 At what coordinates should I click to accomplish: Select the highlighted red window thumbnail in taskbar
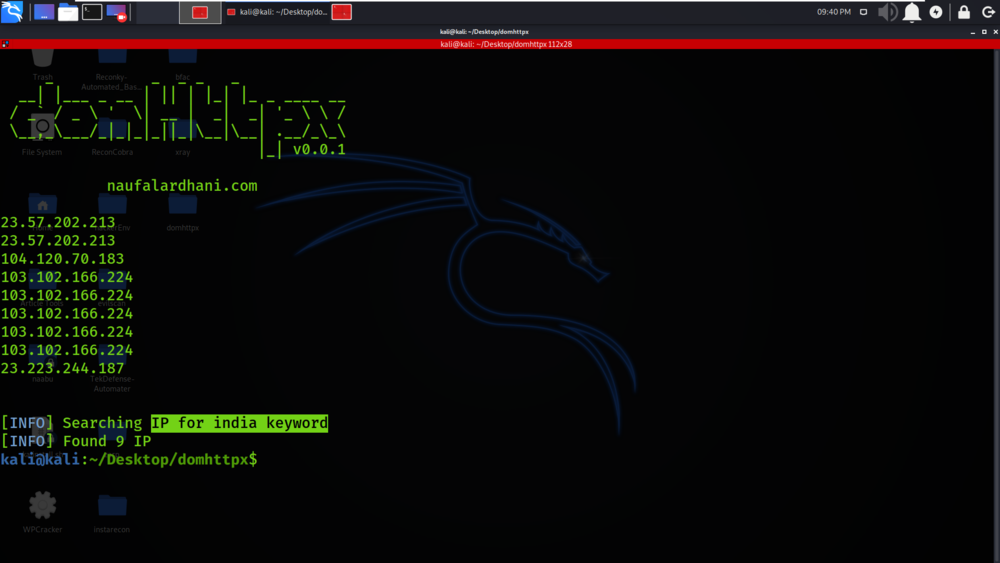(200, 12)
